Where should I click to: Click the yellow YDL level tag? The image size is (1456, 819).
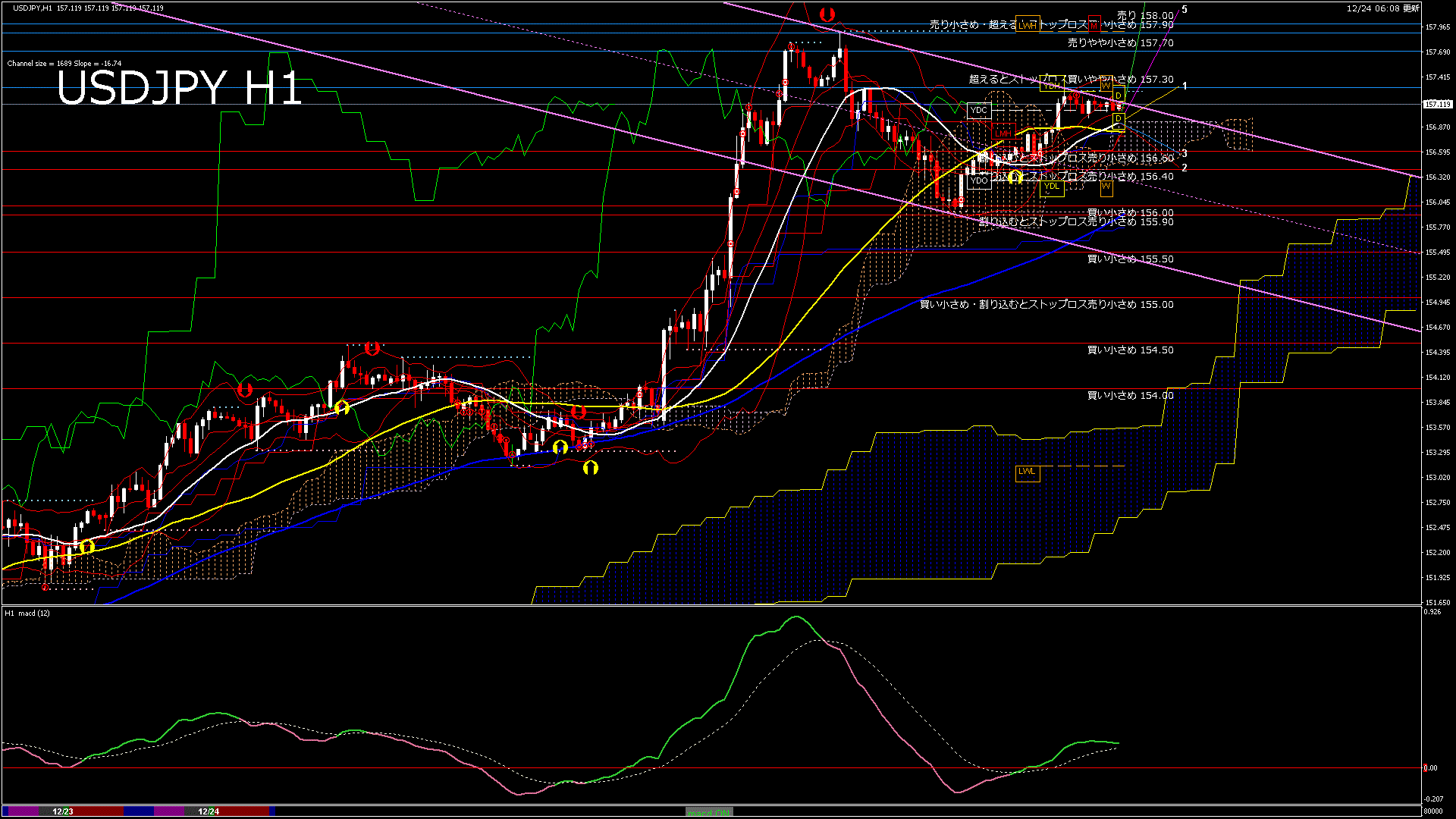click(1052, 187)
